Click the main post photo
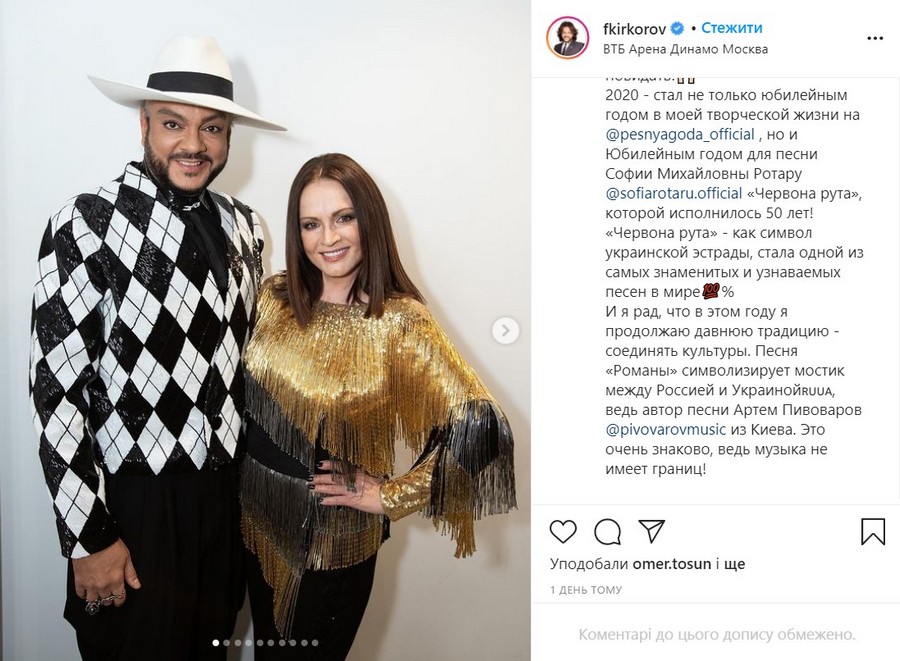Screen dimensions: 900x661 [265, 330]
